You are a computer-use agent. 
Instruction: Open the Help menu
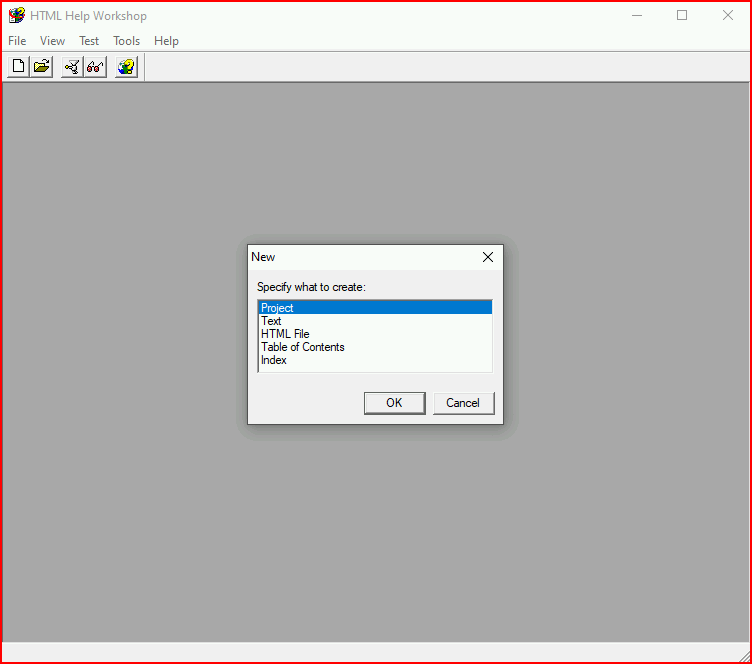(x=166, y=41)
